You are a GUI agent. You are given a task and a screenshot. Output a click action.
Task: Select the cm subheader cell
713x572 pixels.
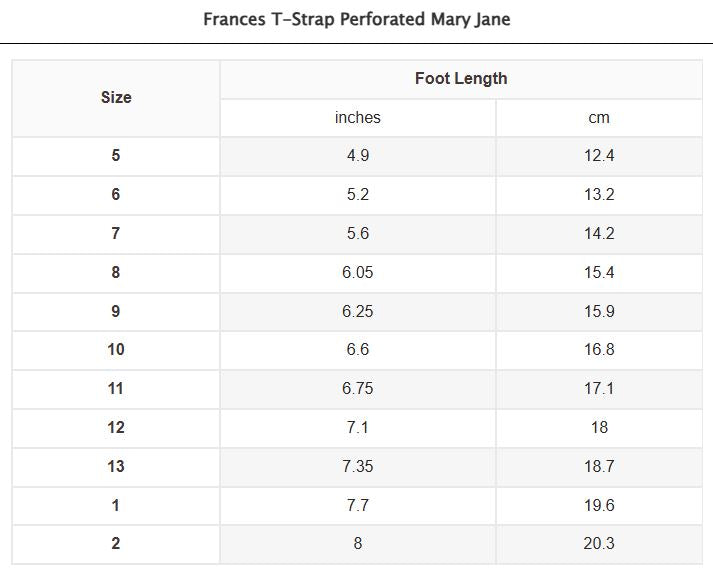point(599,118)
